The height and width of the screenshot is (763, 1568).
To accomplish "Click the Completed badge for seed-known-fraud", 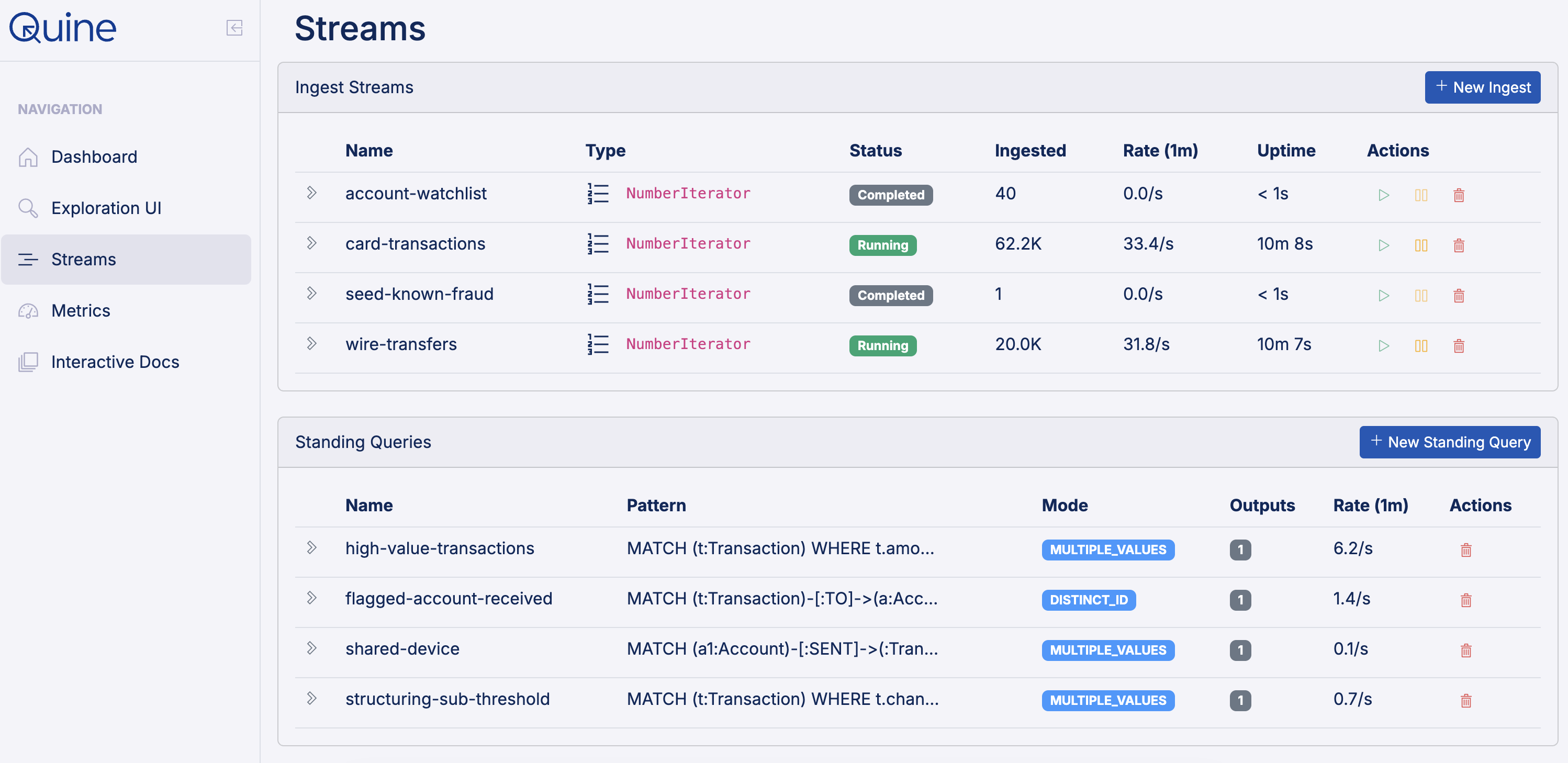I will 891,296.
